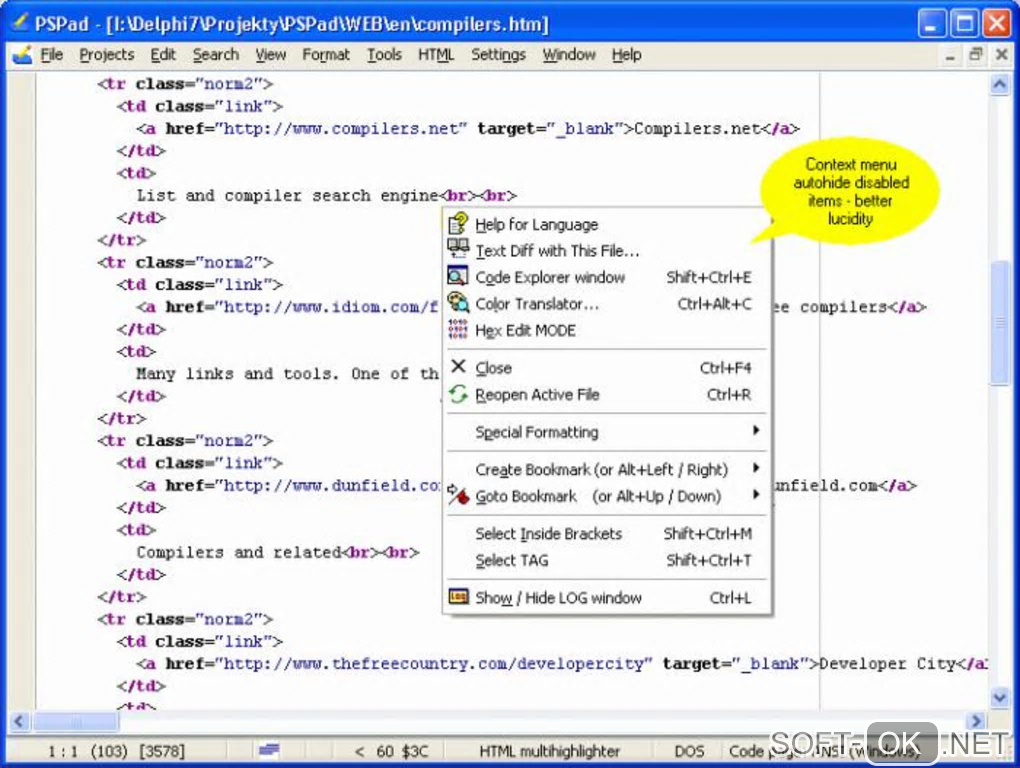Open the Help menu

[x=626, y=55]
